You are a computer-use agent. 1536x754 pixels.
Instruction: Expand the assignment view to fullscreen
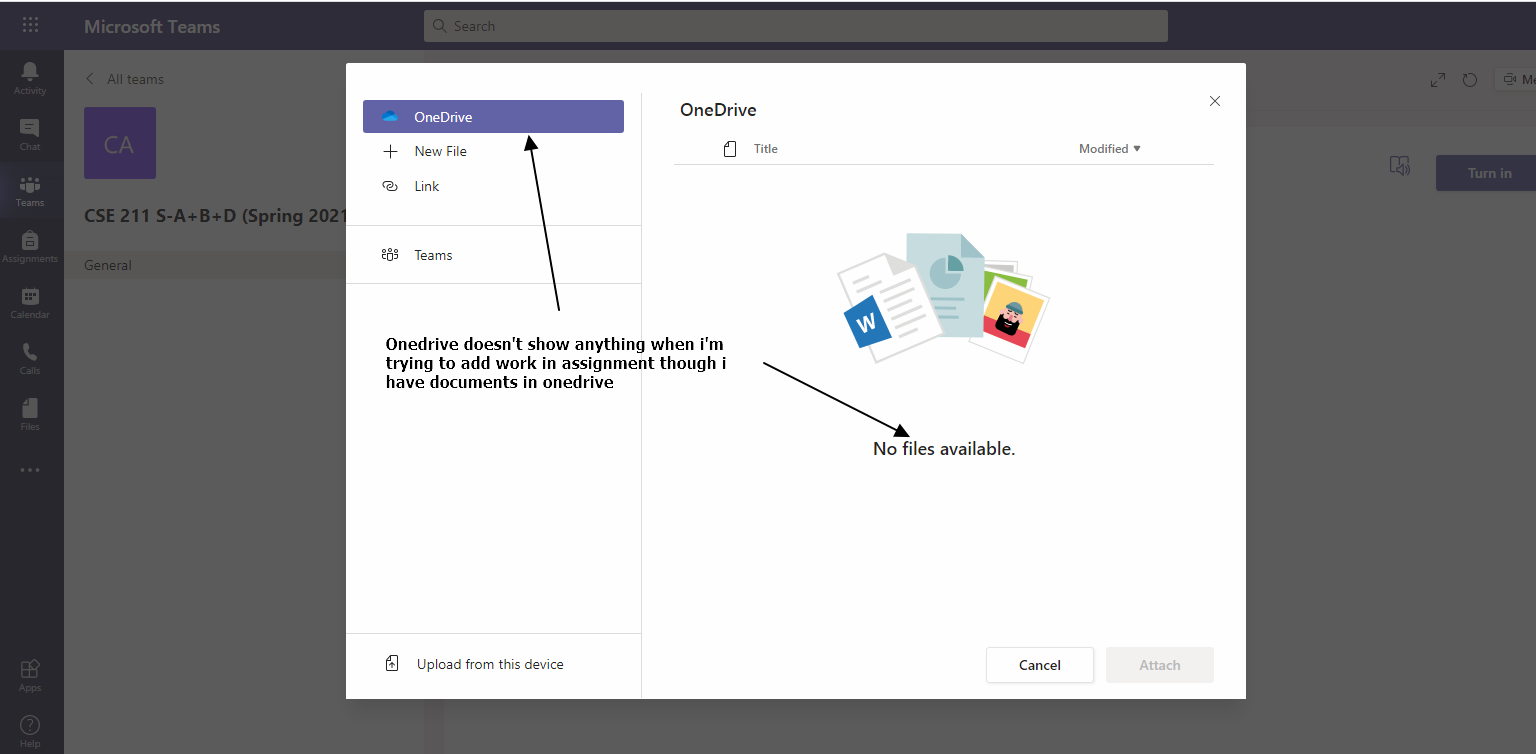(1438, 80)
